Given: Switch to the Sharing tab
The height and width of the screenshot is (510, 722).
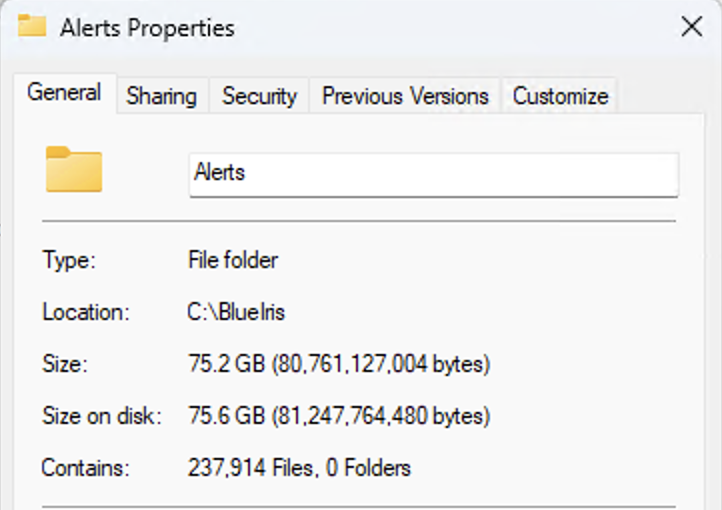Looking at the screenshot, I should (x=161, y=96).
